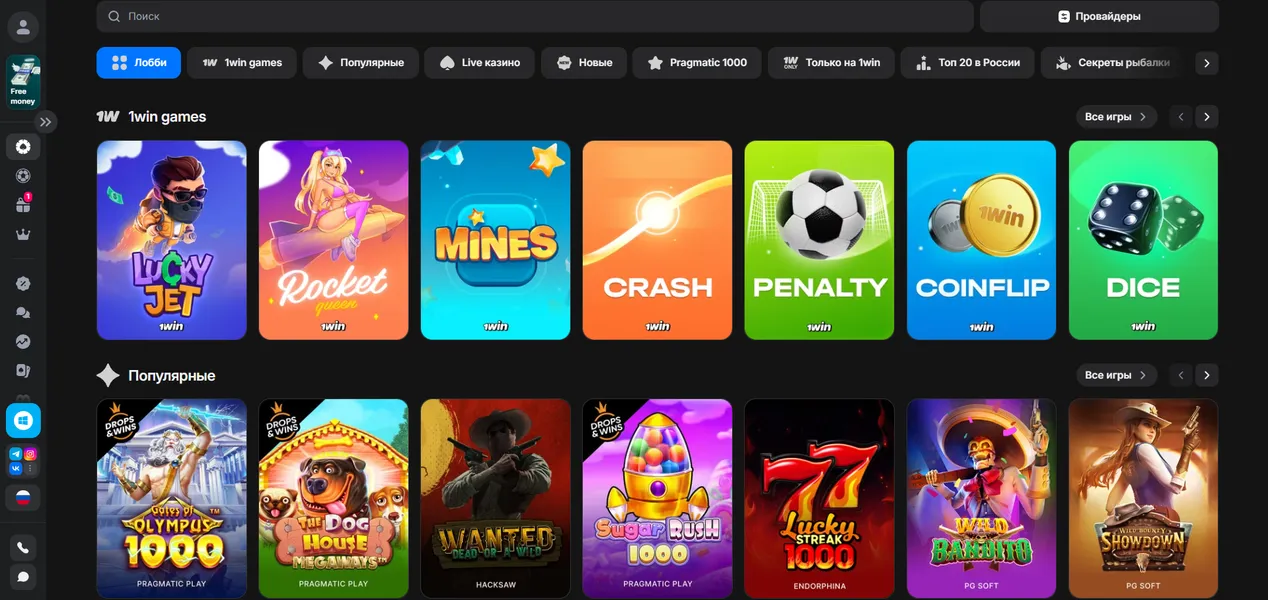Expand the sidebar with double-chevron arrow
This screenshot has width=1268, height=600.
46,122
